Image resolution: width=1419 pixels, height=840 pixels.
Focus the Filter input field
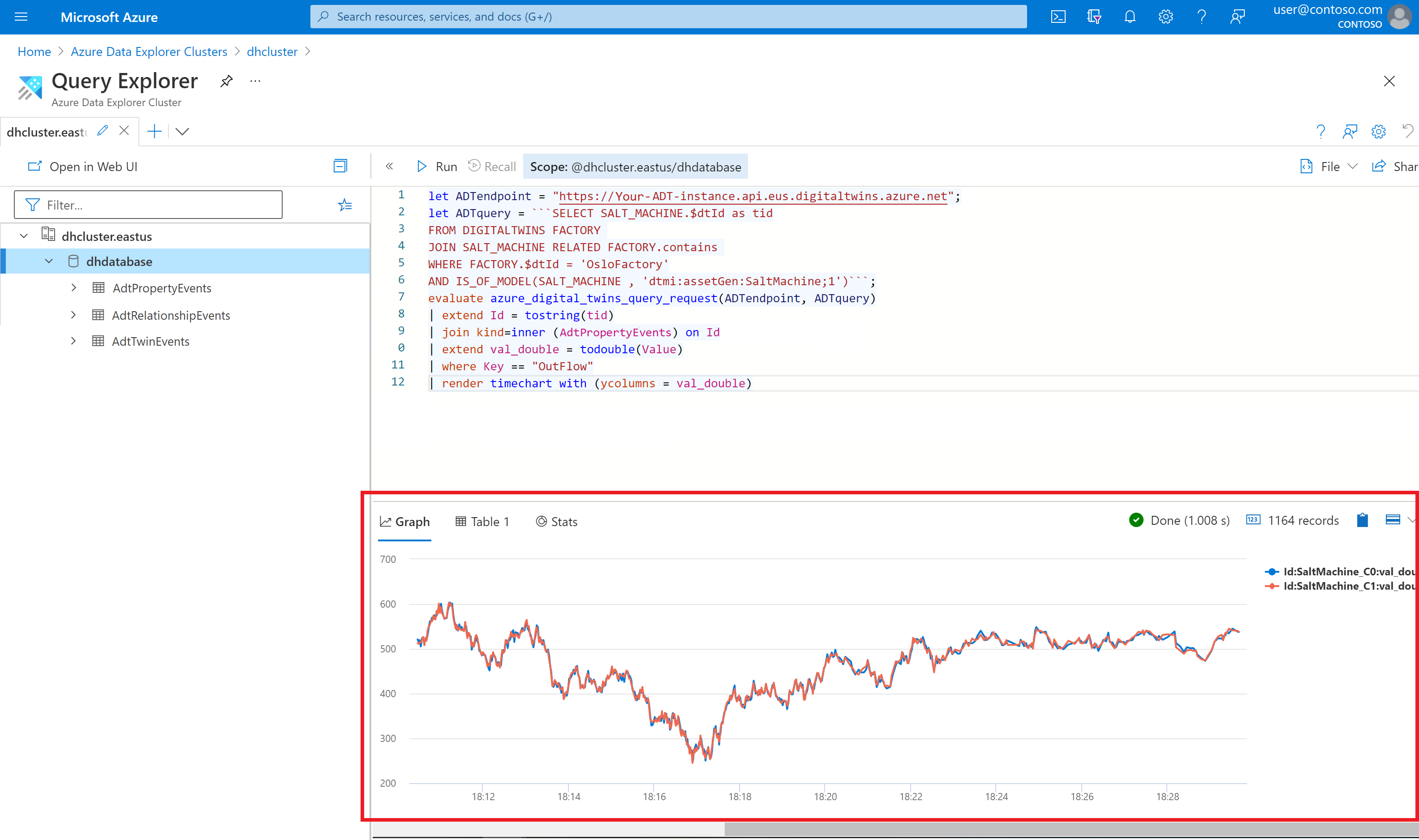pyautogui.click(x=148, y=205)
